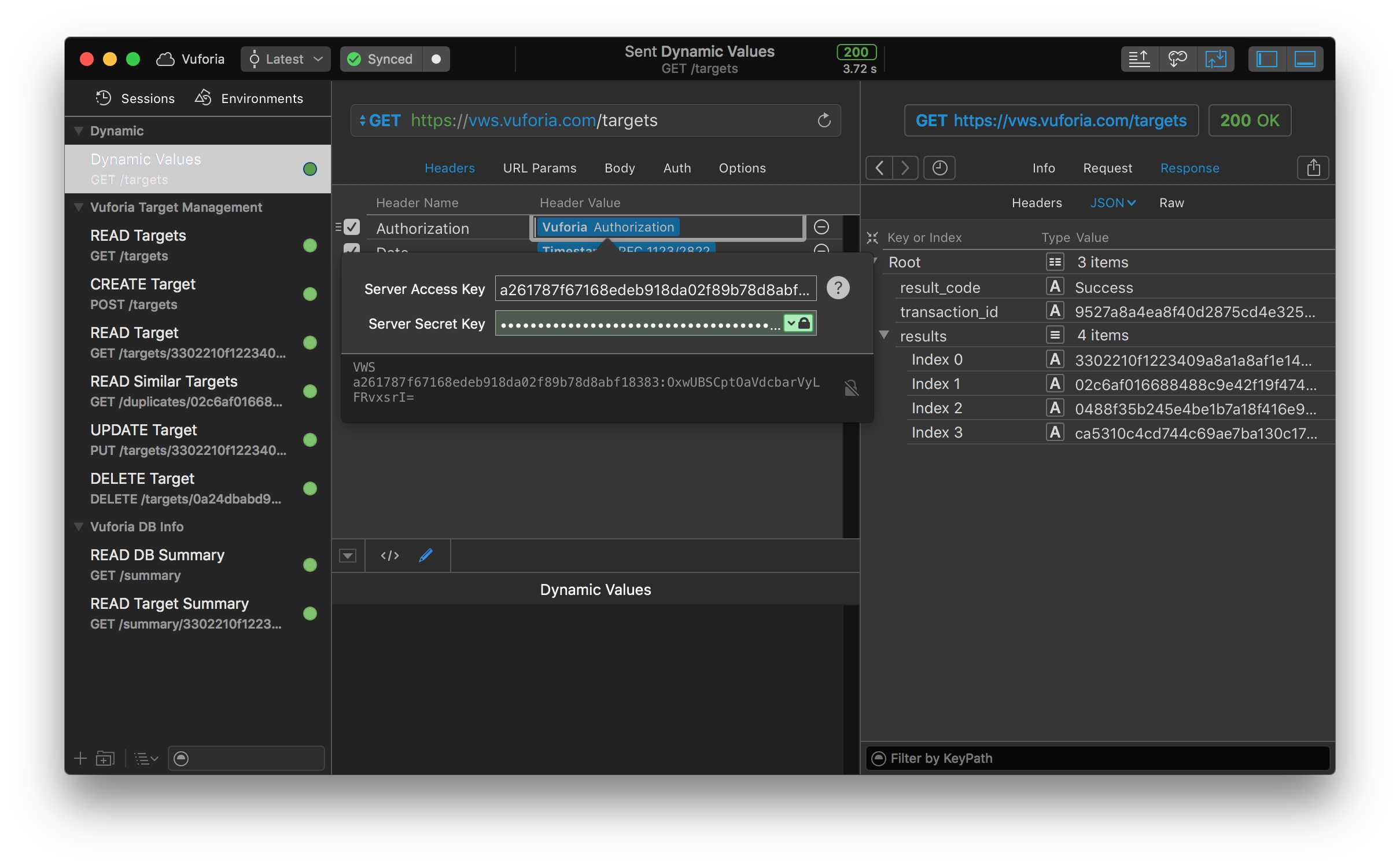Click the add request plus icon
Screen dimensions: 1400x867
click(80, 758)
